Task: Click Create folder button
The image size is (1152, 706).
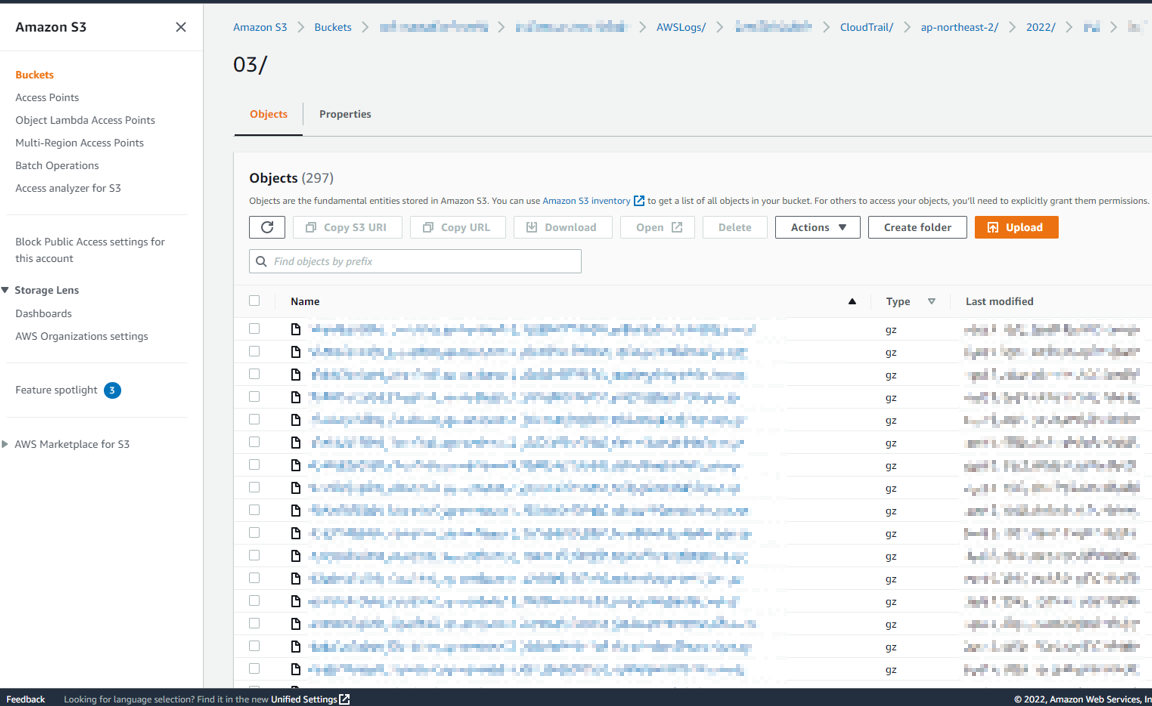Action: pyautogui.click(x=917, y=227)
